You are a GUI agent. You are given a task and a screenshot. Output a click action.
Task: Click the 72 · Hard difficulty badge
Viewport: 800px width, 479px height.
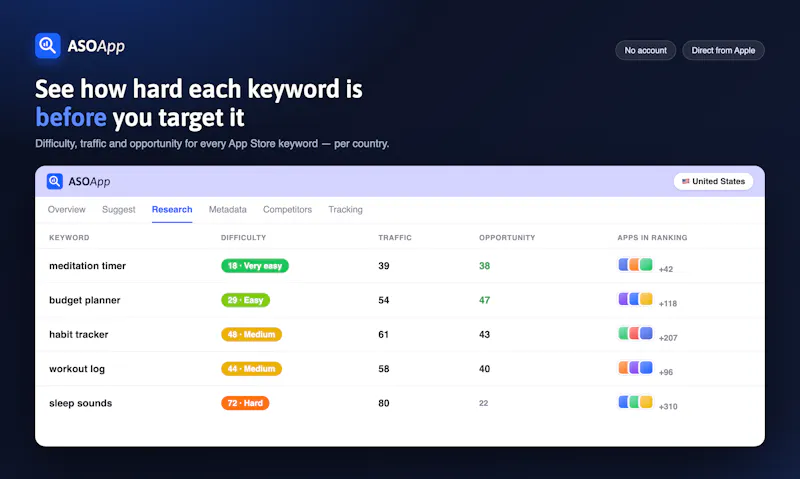point(245,403)
